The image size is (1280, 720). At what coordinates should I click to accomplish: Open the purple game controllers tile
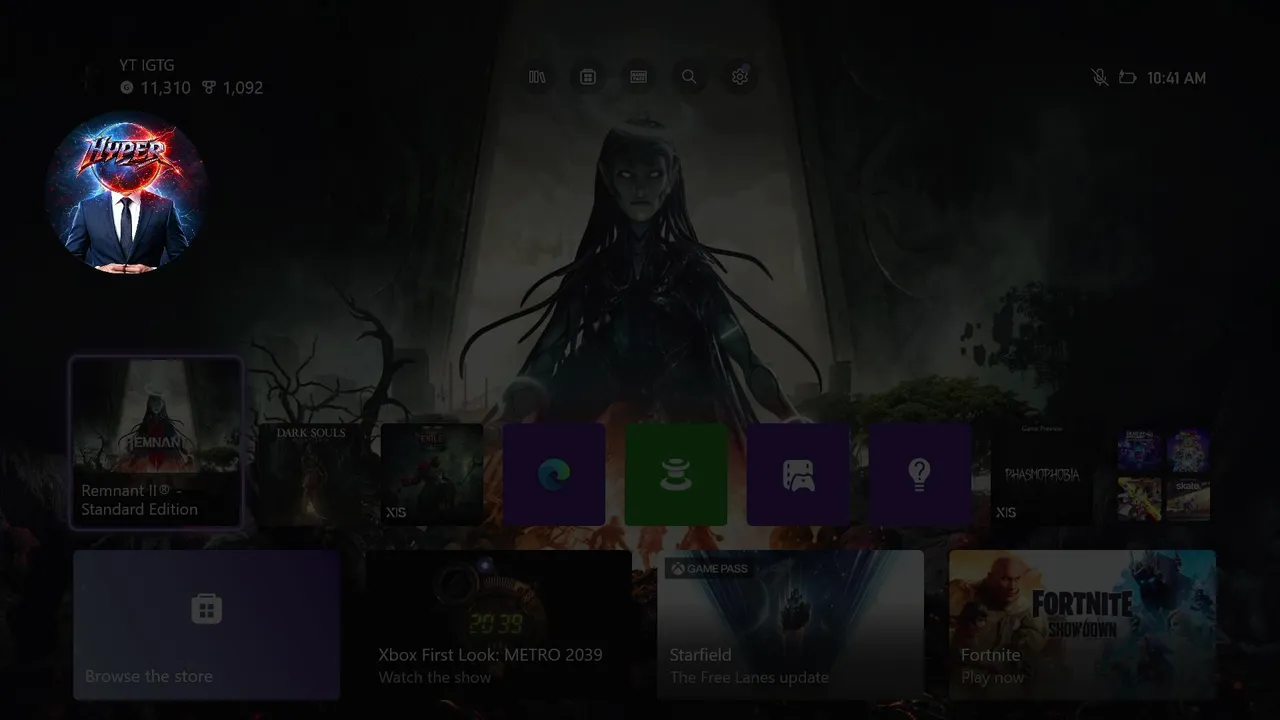click(798, 474)
